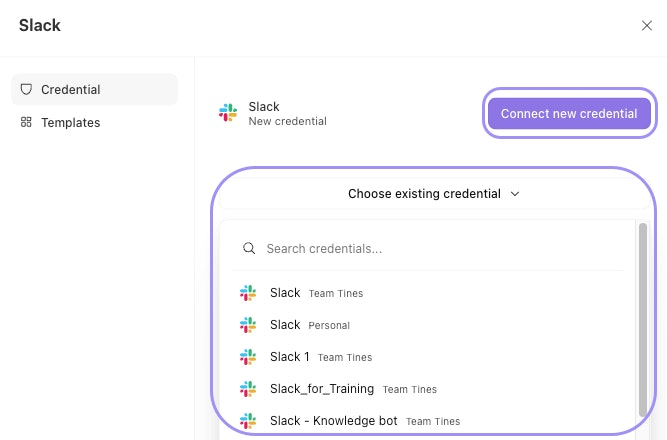667x440 pixels.
Task: Click the credentials list scrollbar
Action: click(x=642, y=320)
